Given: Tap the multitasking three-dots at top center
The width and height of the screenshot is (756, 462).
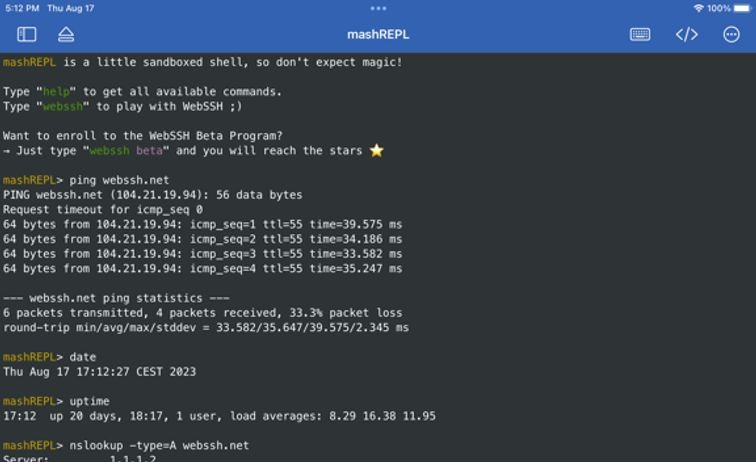Looking at the screenshot, I should pos(378,8).
